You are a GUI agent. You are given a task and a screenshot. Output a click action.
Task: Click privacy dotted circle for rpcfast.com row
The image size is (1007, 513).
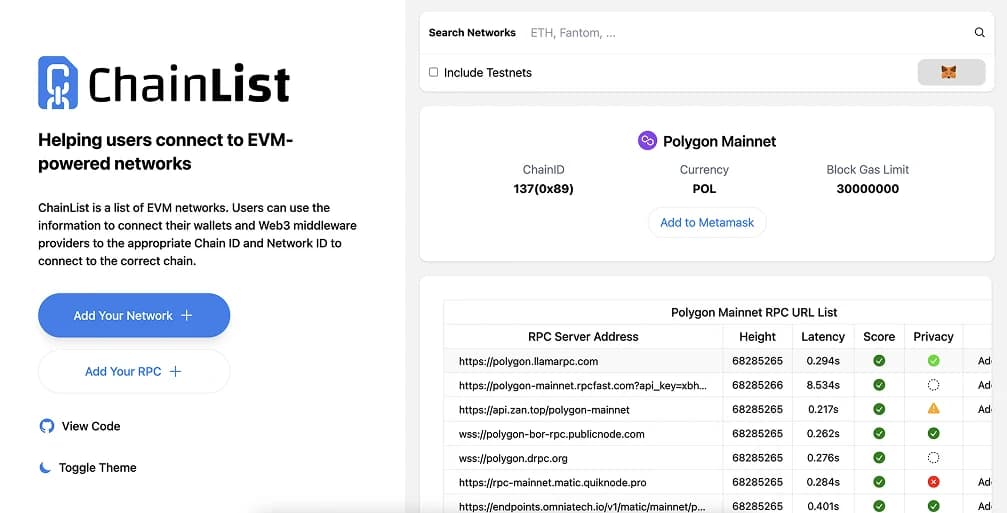pyautogui.click(x=933, y=385)
